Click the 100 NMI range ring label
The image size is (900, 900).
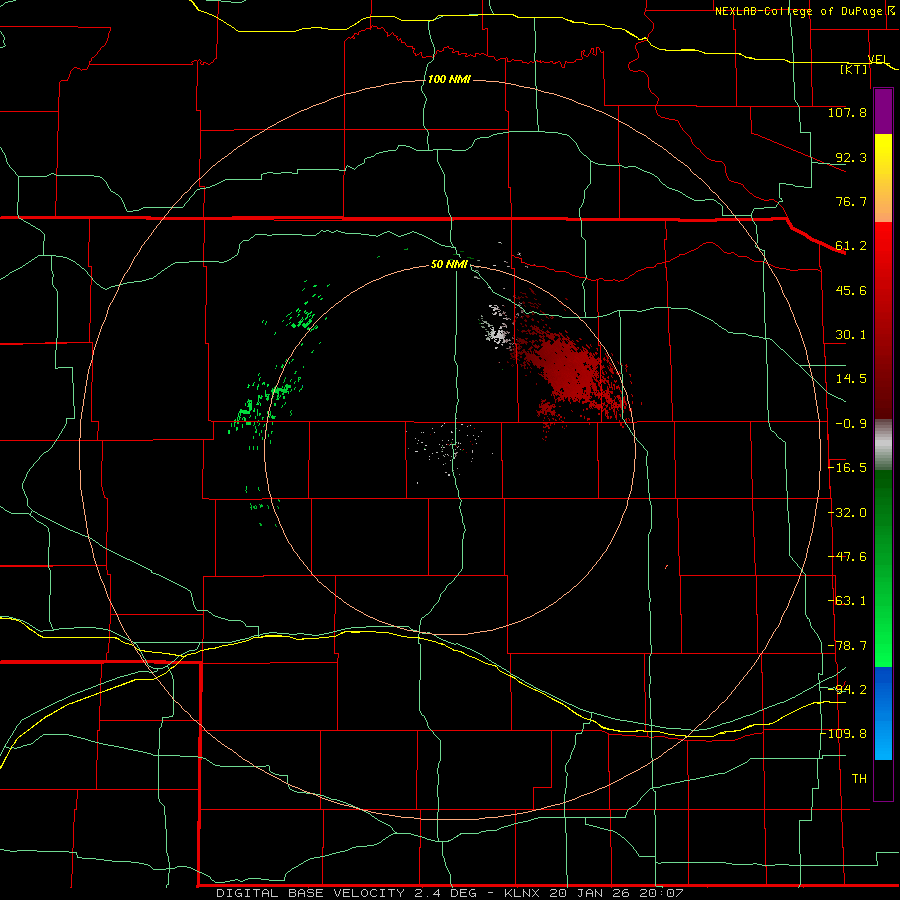point(449,79)
